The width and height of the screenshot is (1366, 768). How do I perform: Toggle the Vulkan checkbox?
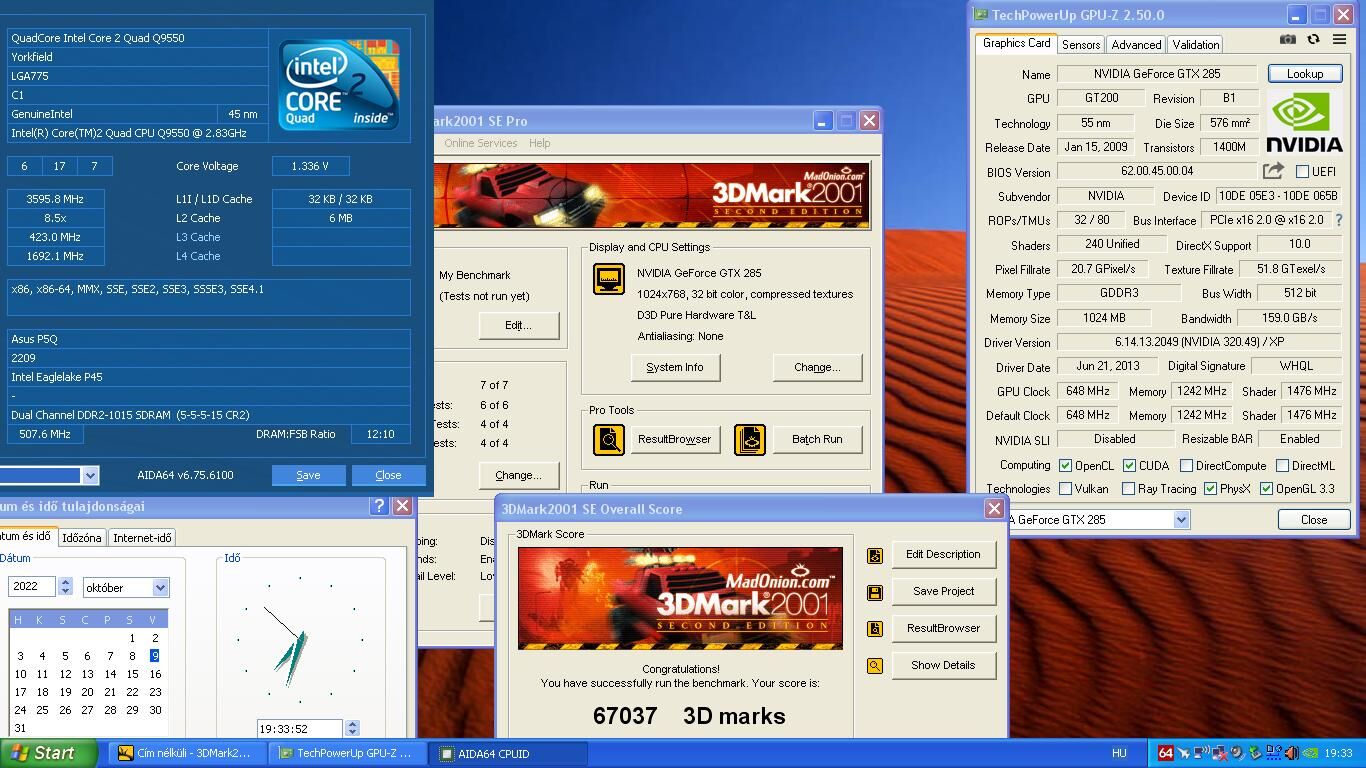click(x=1065, y=489)
